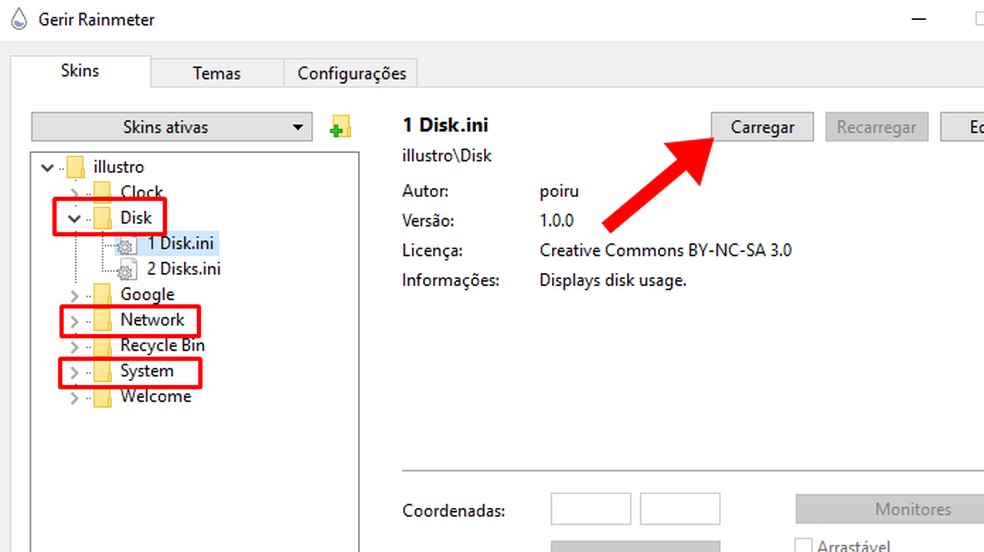
Task: Click the illustro folder icon
Action: (x=76, y=167)
